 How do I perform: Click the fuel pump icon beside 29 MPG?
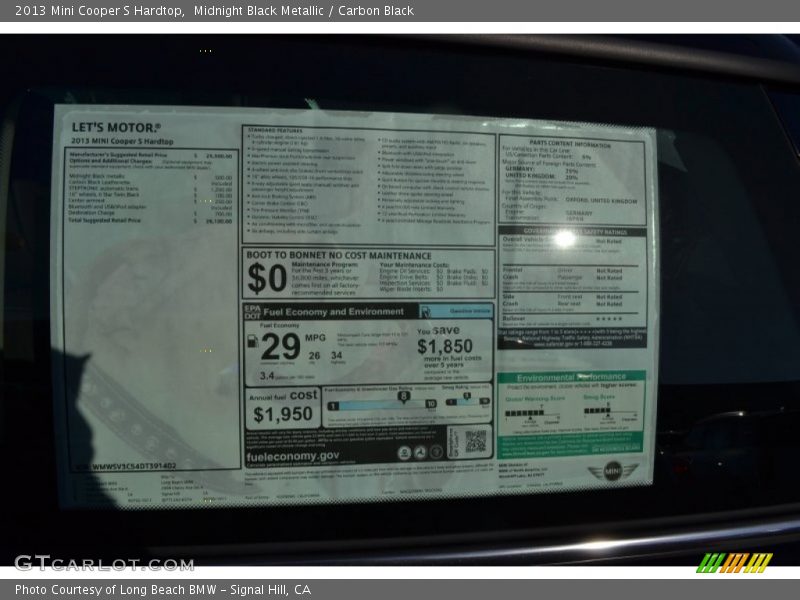coord(253,342)
